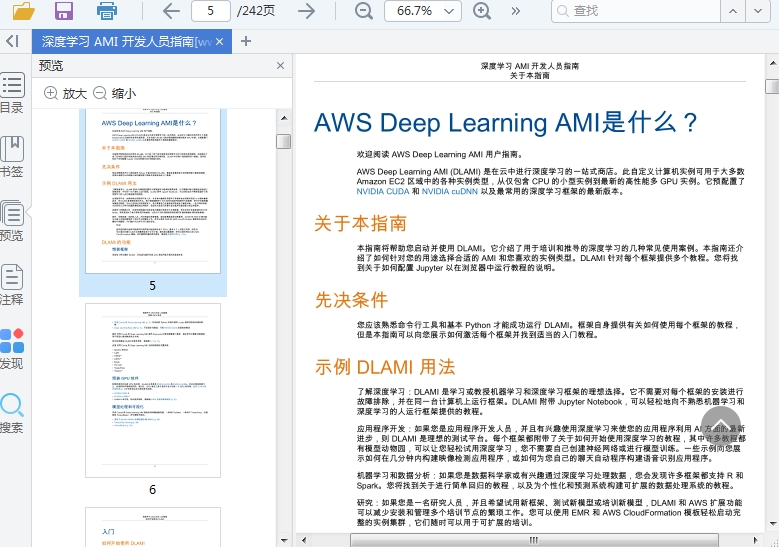Click the round back-to-top arrow button

click(x=721, y=426)
